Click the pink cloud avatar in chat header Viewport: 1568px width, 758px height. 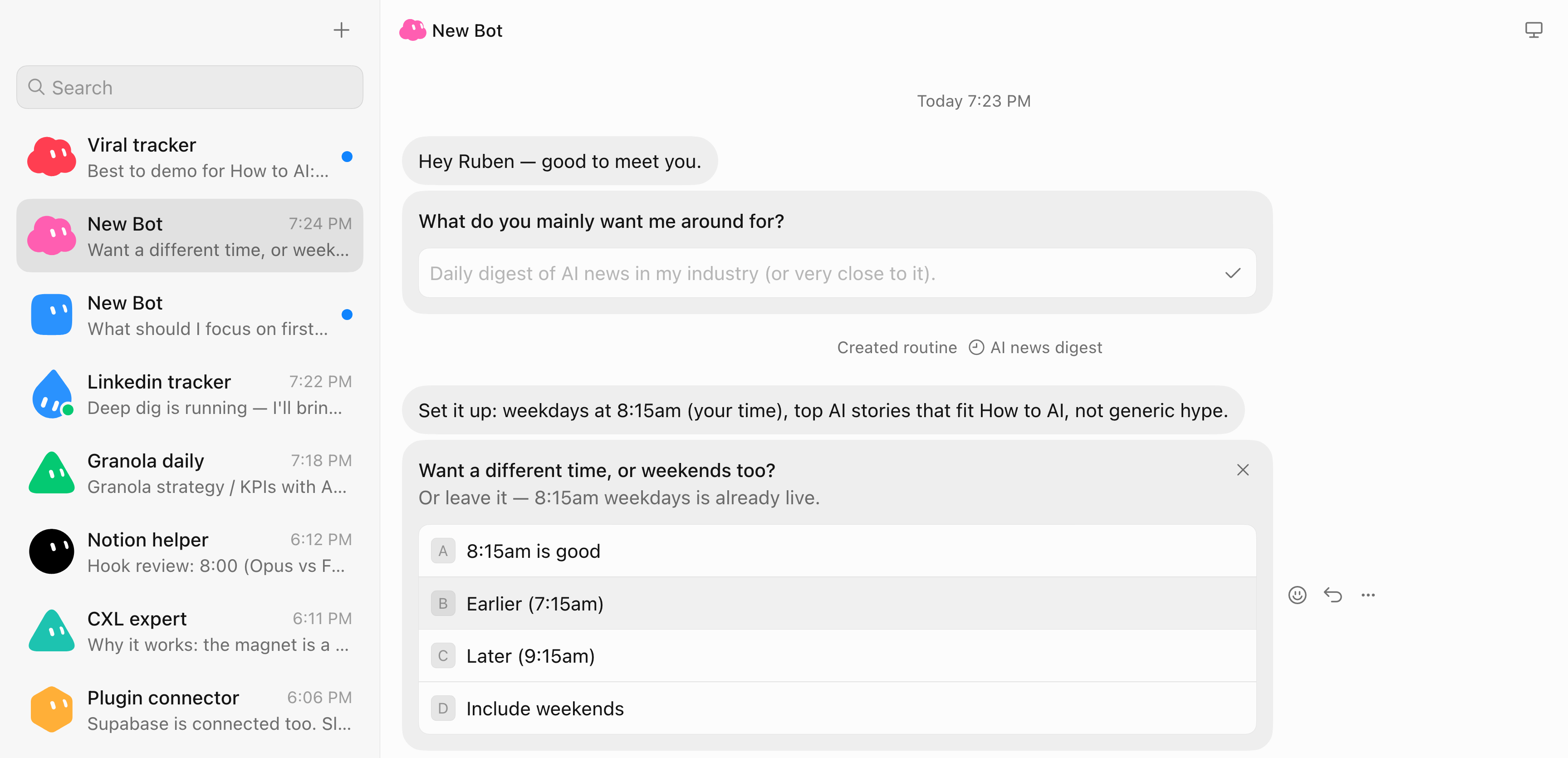coord(413,30)
